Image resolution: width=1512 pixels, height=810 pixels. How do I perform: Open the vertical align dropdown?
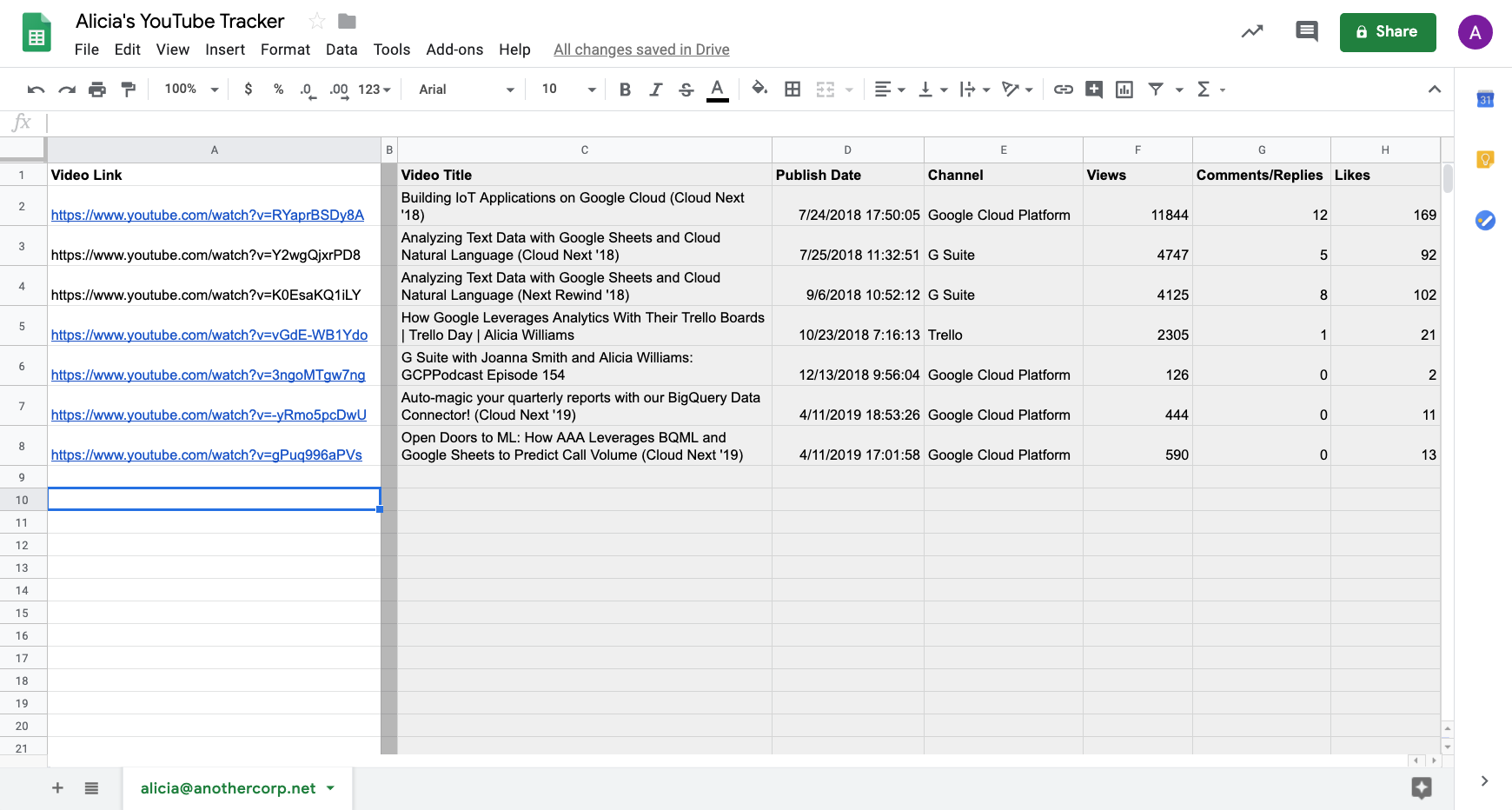pyautogui.click(x=932, y=90)
